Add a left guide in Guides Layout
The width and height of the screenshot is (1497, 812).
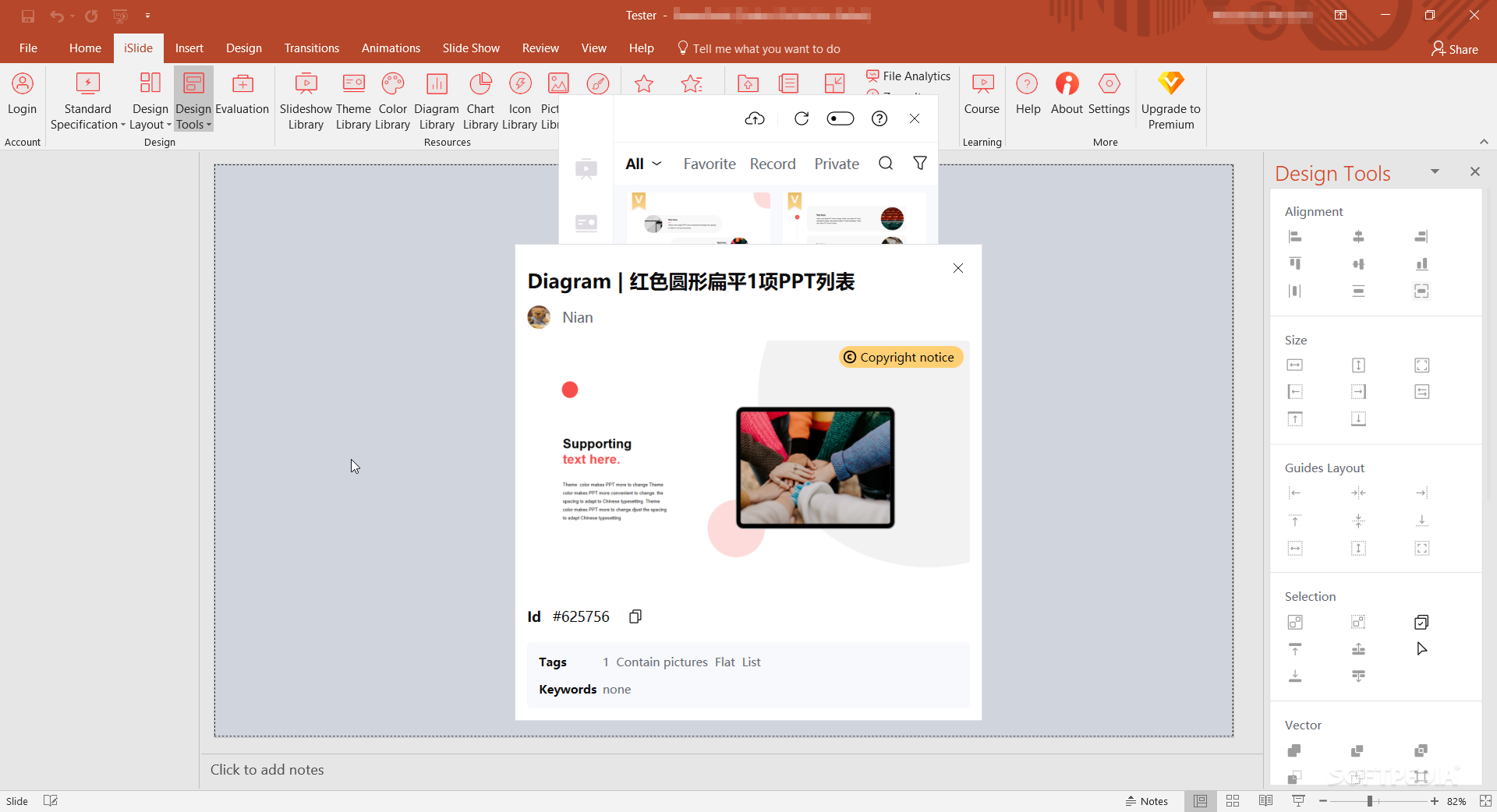point(1295,492)
